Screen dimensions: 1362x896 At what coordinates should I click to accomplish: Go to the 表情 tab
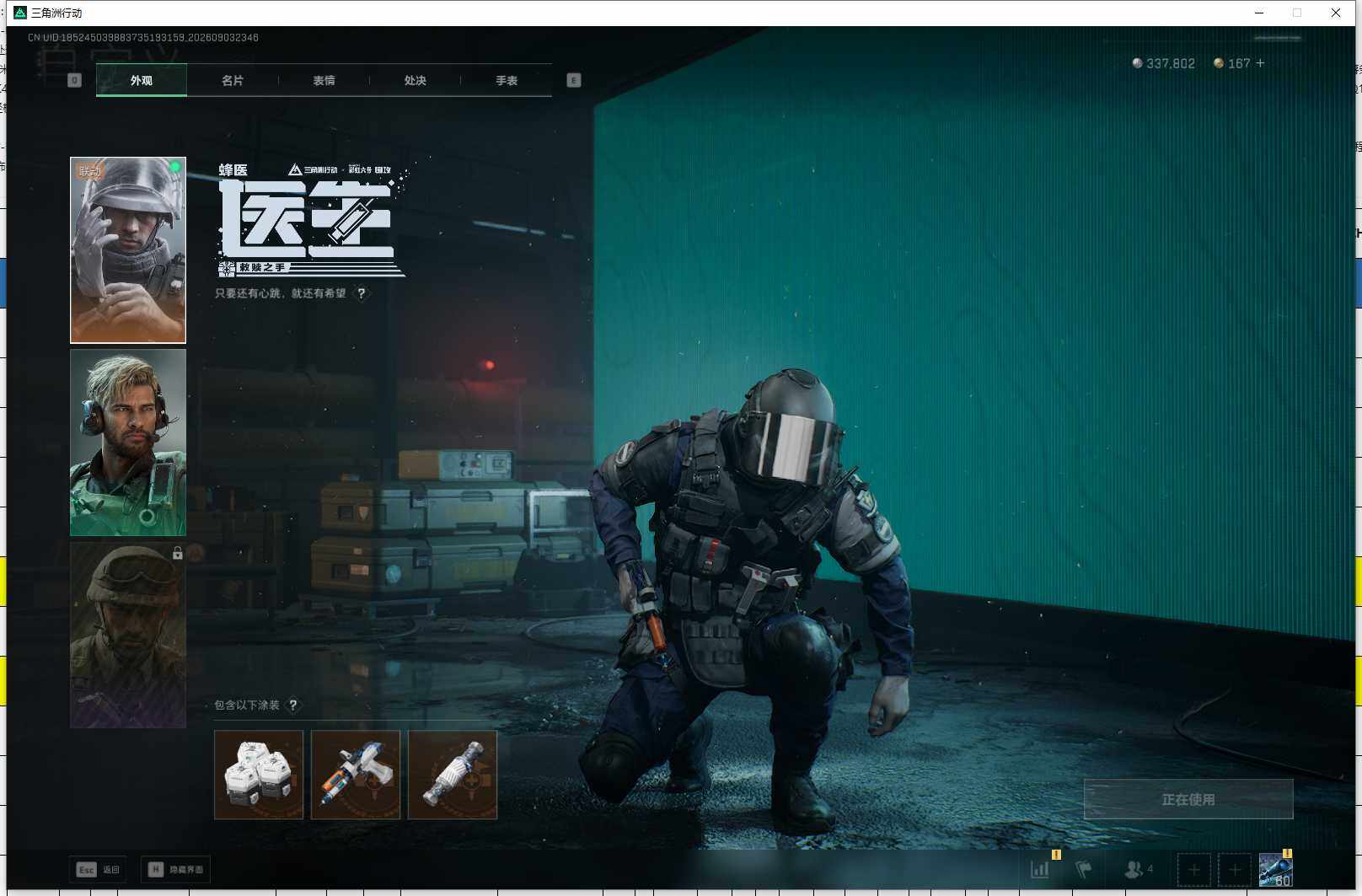point(324,81)
